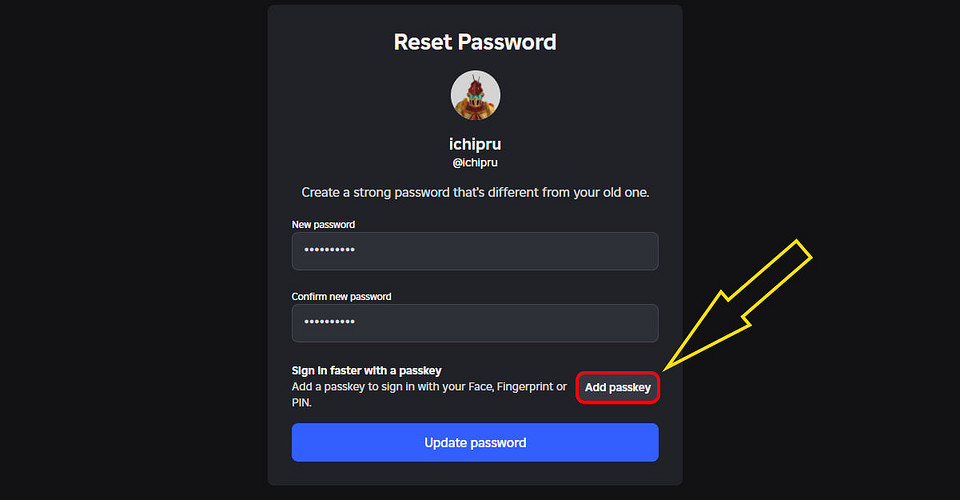Click the @ichipru username handle

point(475,163)
